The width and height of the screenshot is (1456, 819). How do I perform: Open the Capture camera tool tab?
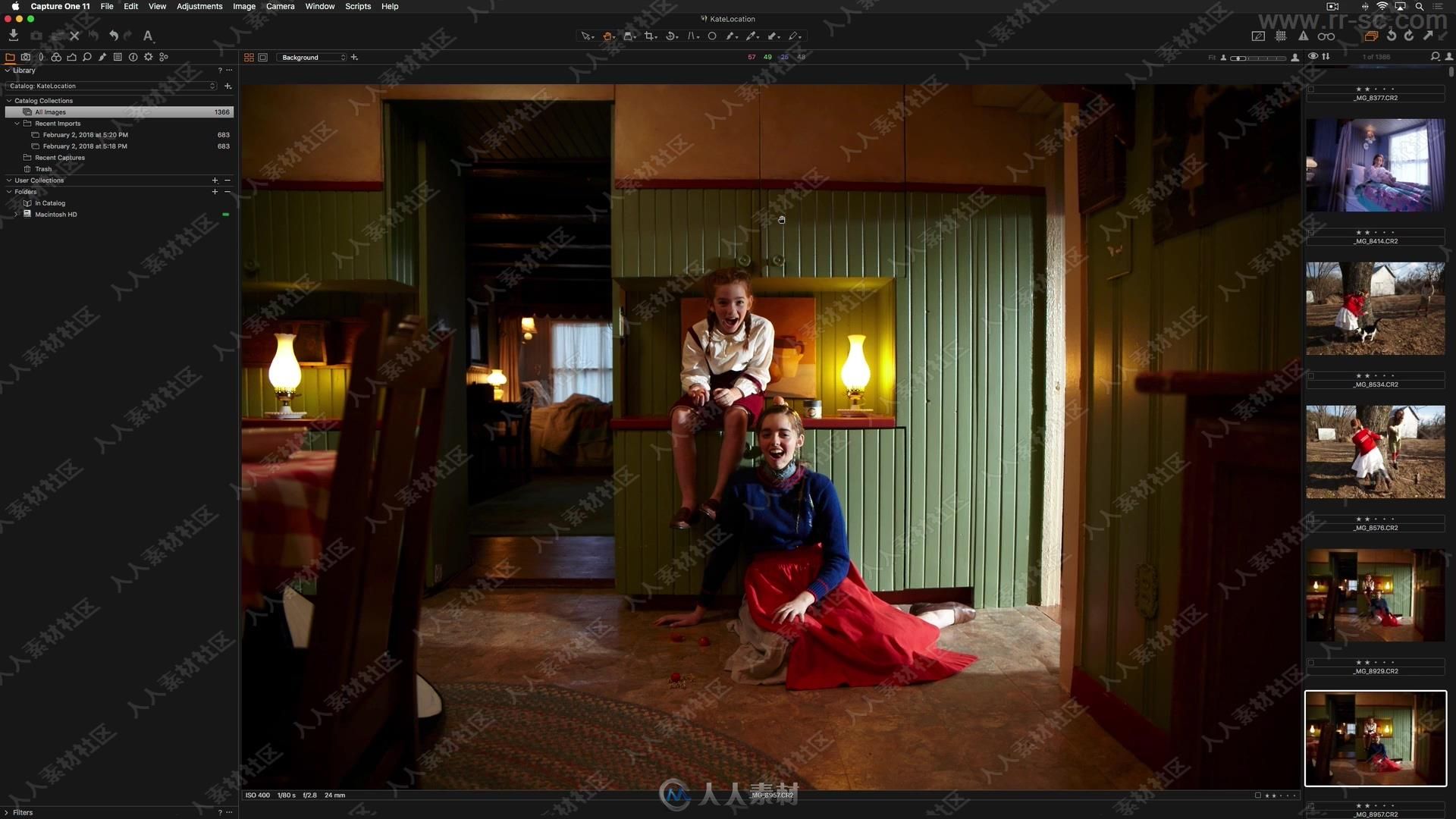click(x=26, y=57)
